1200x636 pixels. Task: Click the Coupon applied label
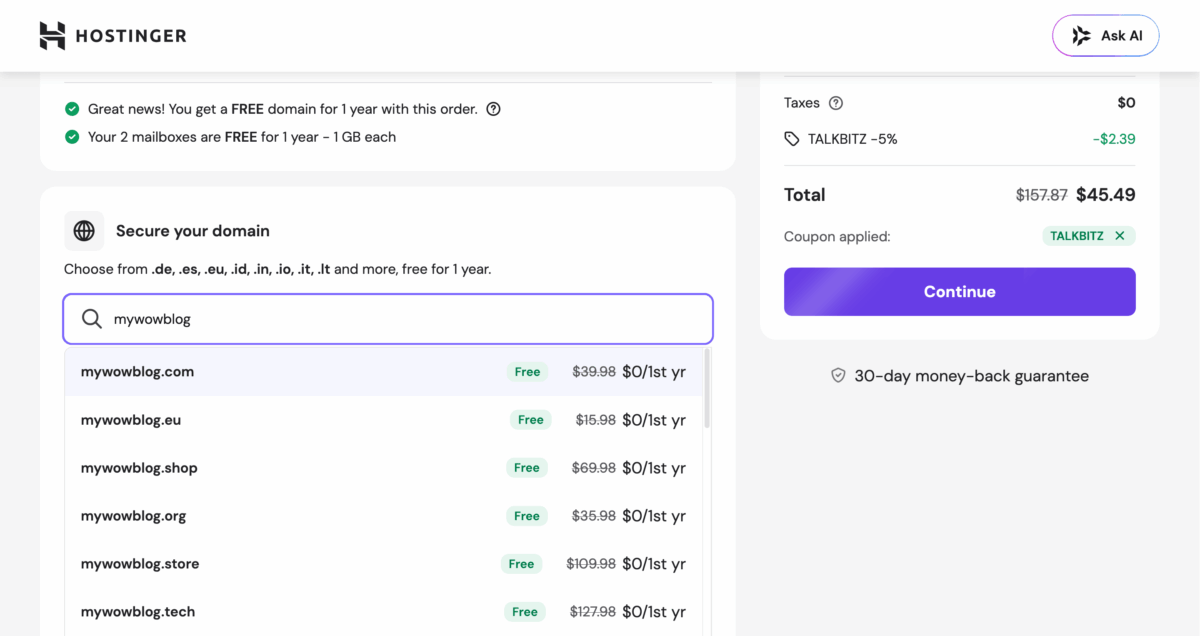pyautogui.click(x=837, y=237)
